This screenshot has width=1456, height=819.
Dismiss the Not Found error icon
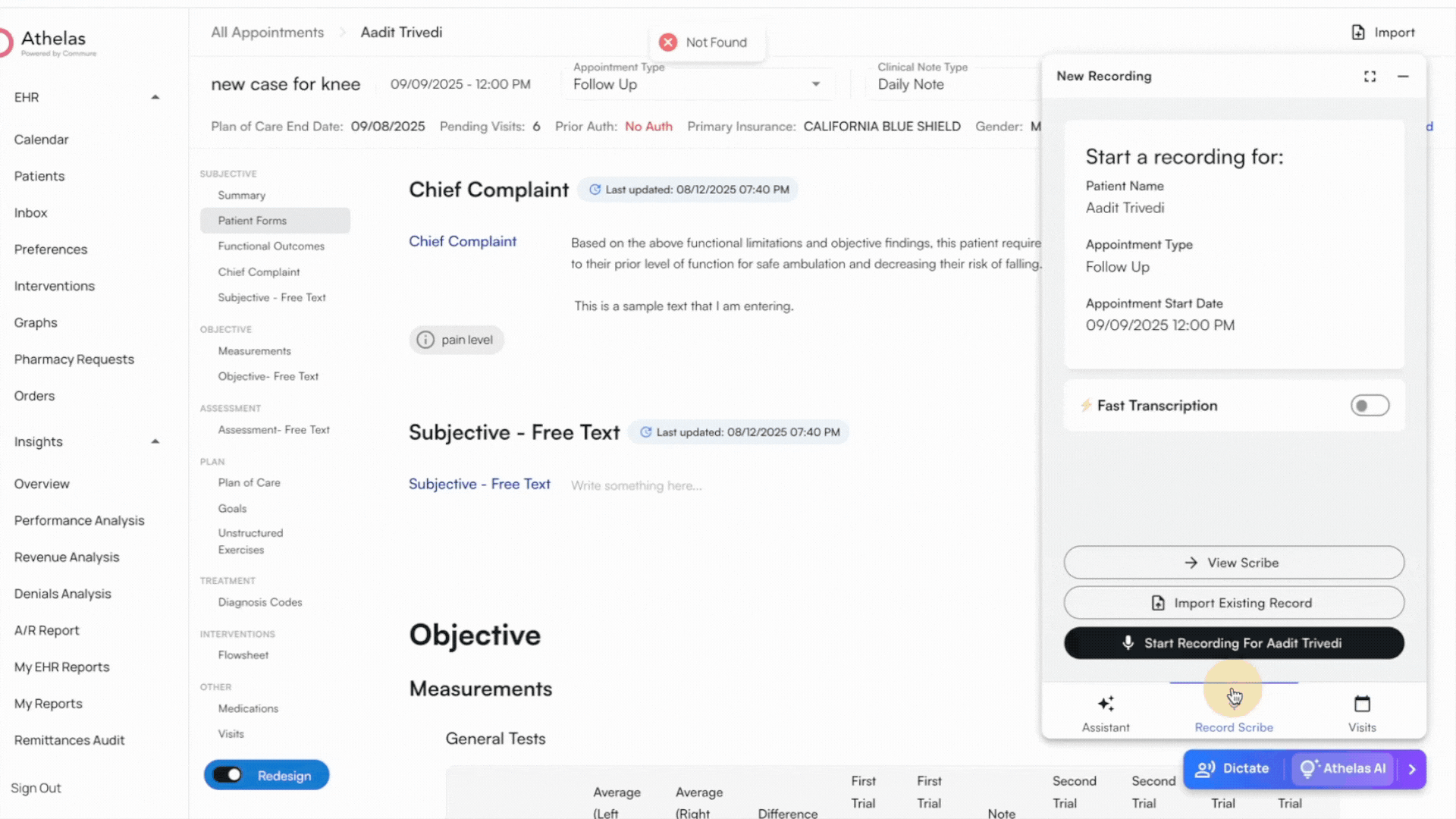(x=668, y=42)
